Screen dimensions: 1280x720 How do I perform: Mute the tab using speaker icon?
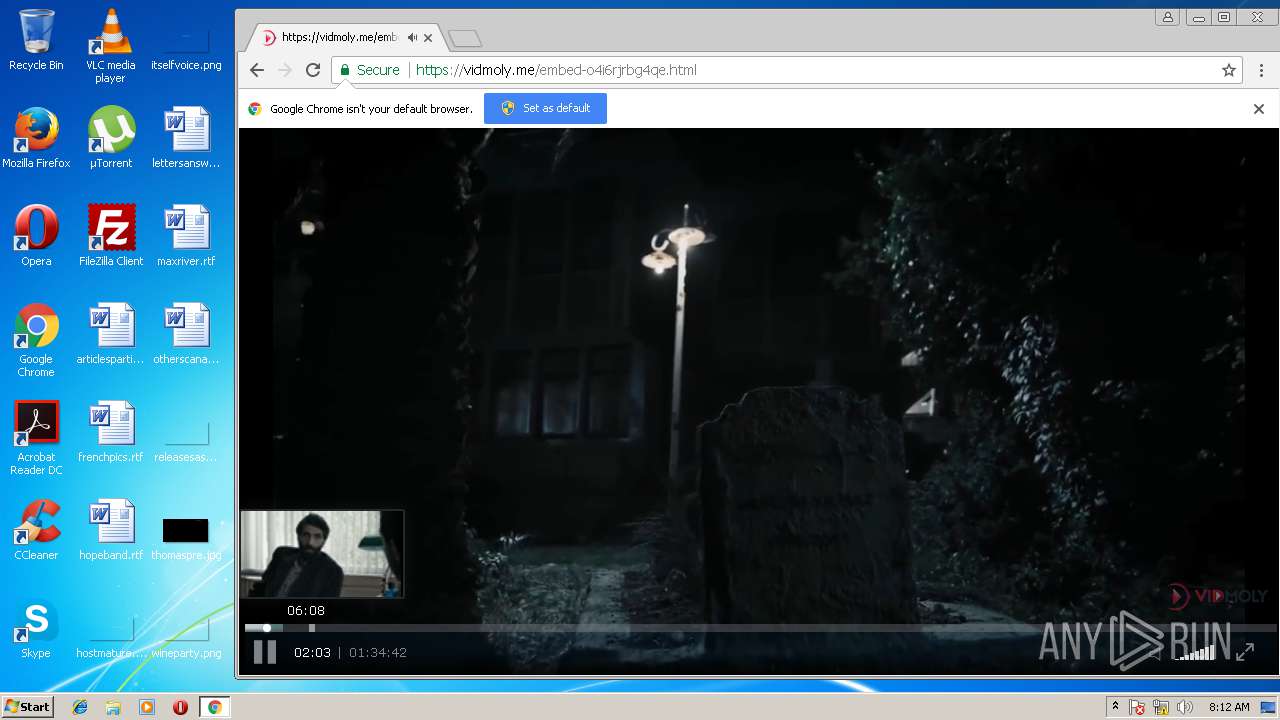click(x=412, y=38)
